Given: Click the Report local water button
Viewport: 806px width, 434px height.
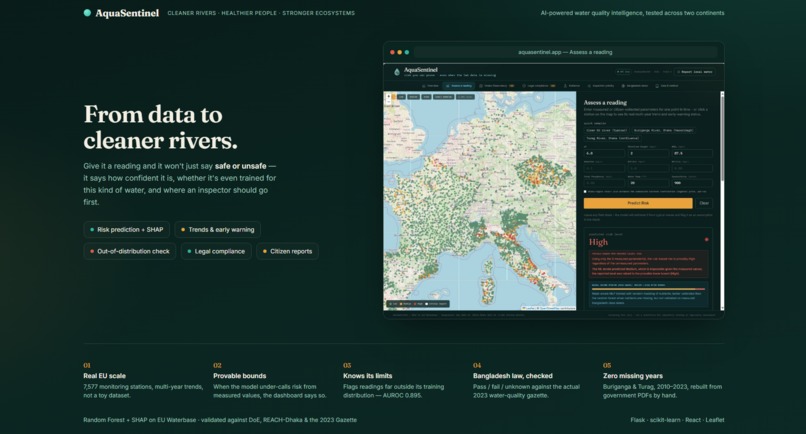Looking at the screenshot, I should click(695, 72).
